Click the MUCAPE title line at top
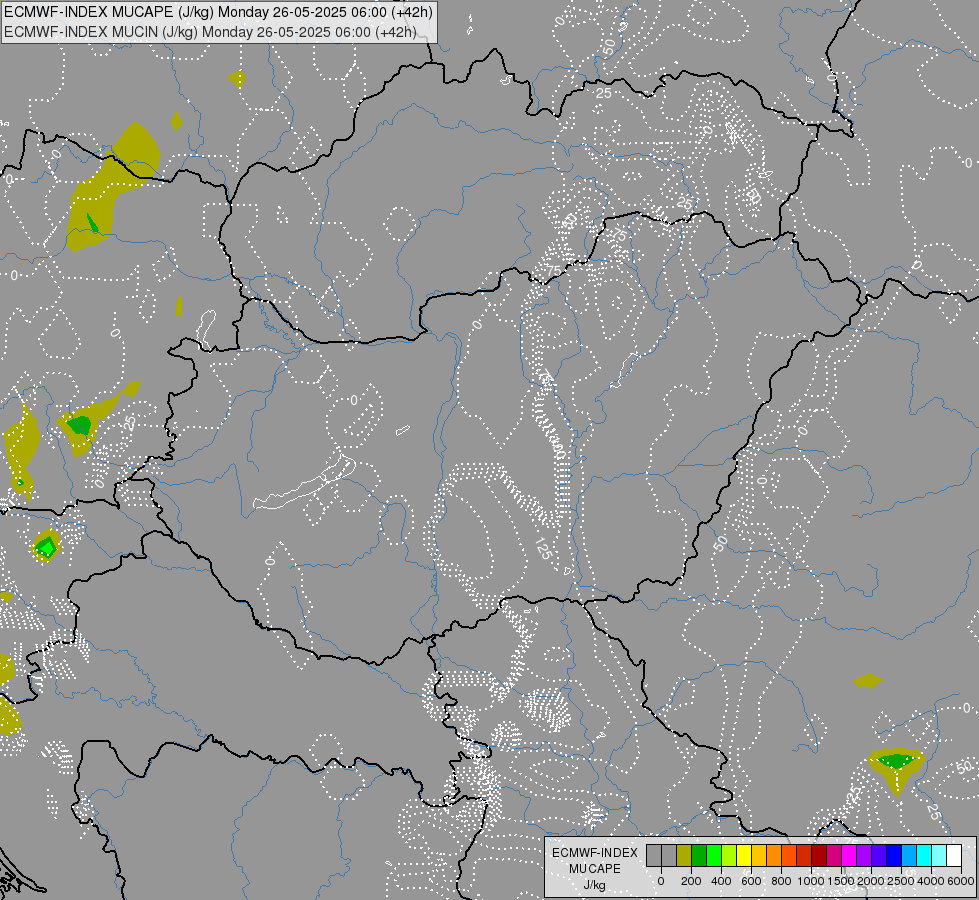Screen dimensions: 979x900 tap(218, 11)
